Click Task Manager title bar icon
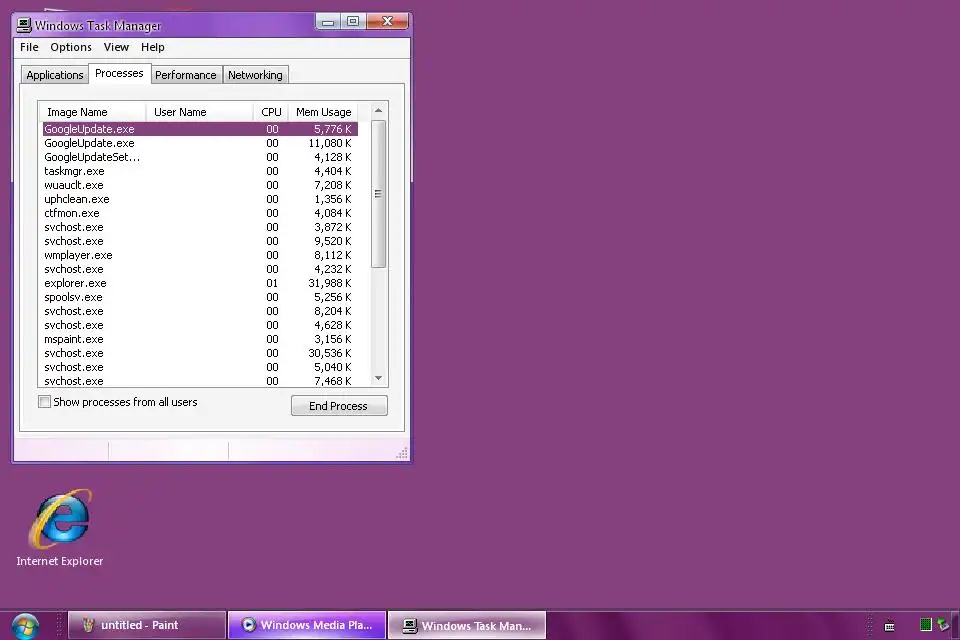Screen dimensions: 960x640 24,25
